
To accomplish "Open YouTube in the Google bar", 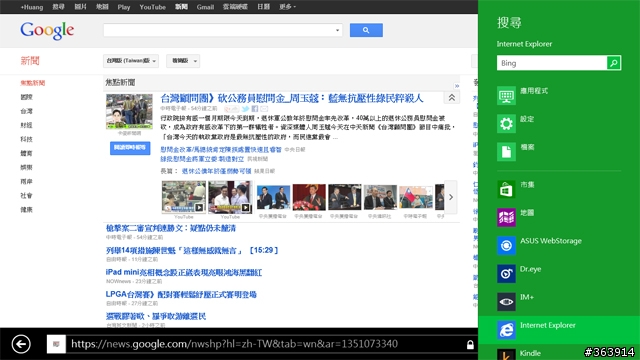I will 152,7.
